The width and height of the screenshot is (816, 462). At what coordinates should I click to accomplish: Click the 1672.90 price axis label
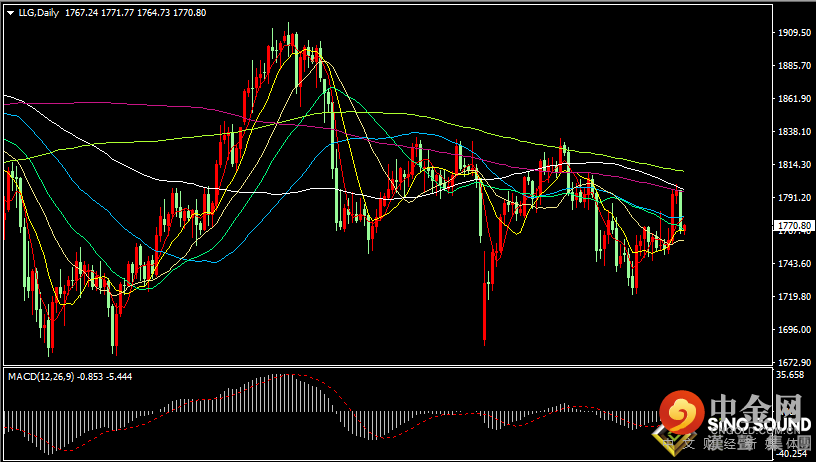[x=795, y=363]
